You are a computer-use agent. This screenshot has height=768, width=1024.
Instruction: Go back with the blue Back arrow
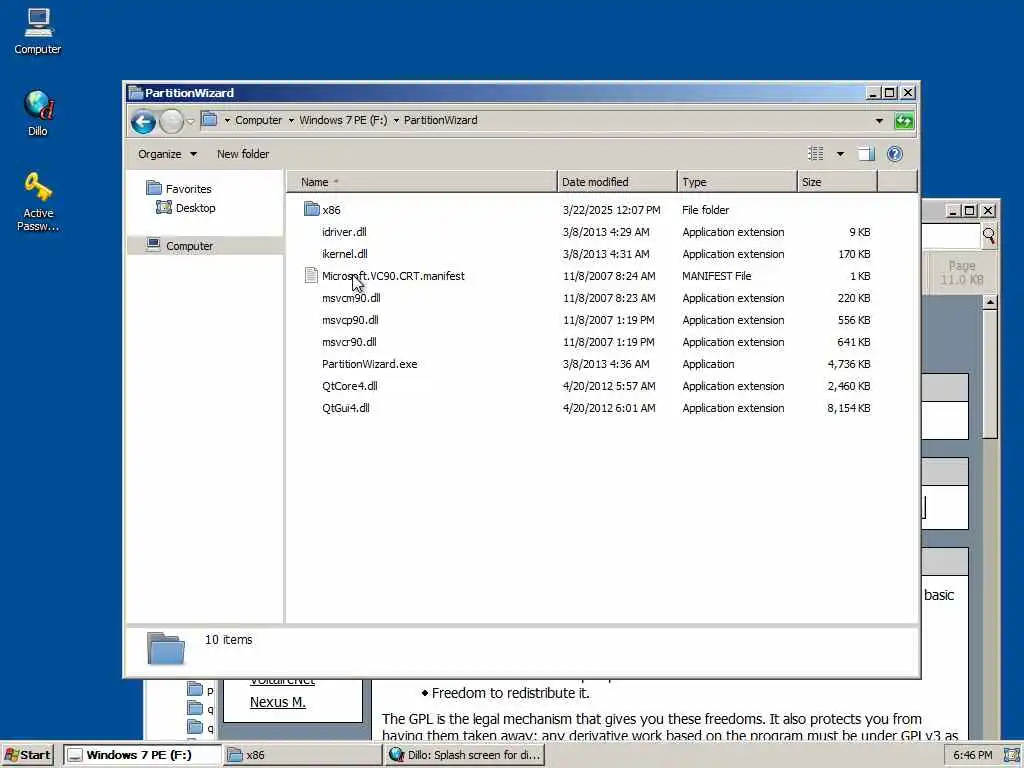[x=143, y=122]
